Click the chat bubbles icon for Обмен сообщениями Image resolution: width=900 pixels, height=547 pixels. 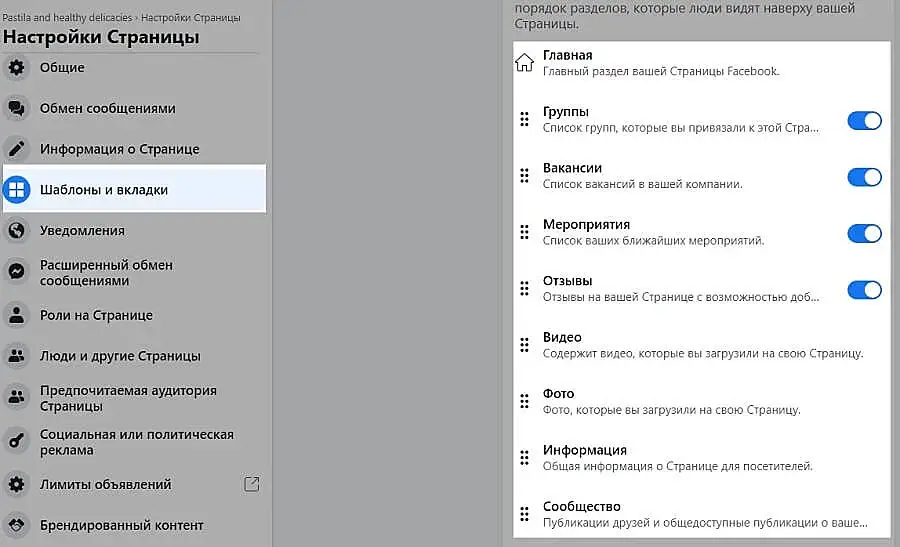click(x=16, y=108)
